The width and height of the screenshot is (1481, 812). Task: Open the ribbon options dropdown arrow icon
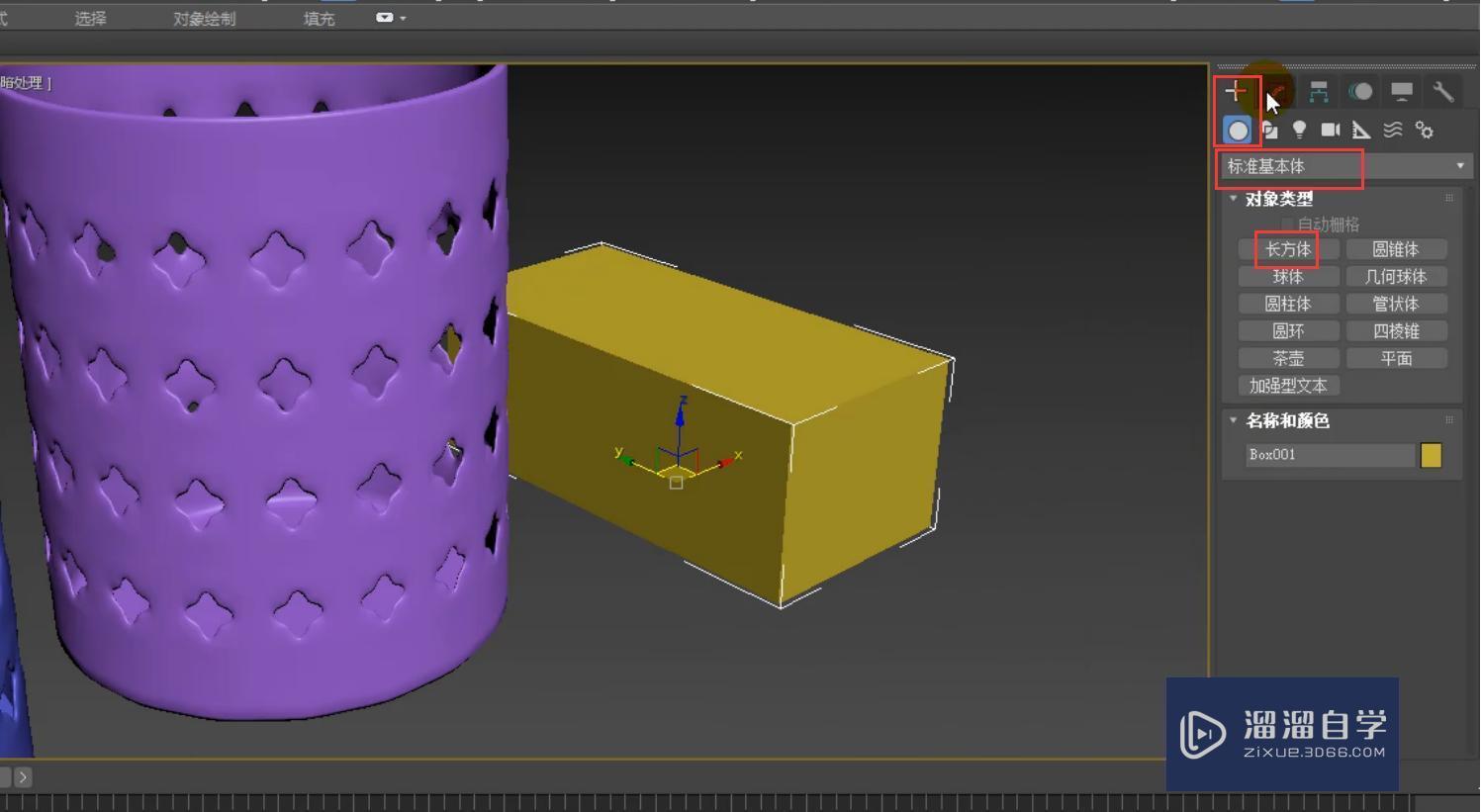click(391, 18)
